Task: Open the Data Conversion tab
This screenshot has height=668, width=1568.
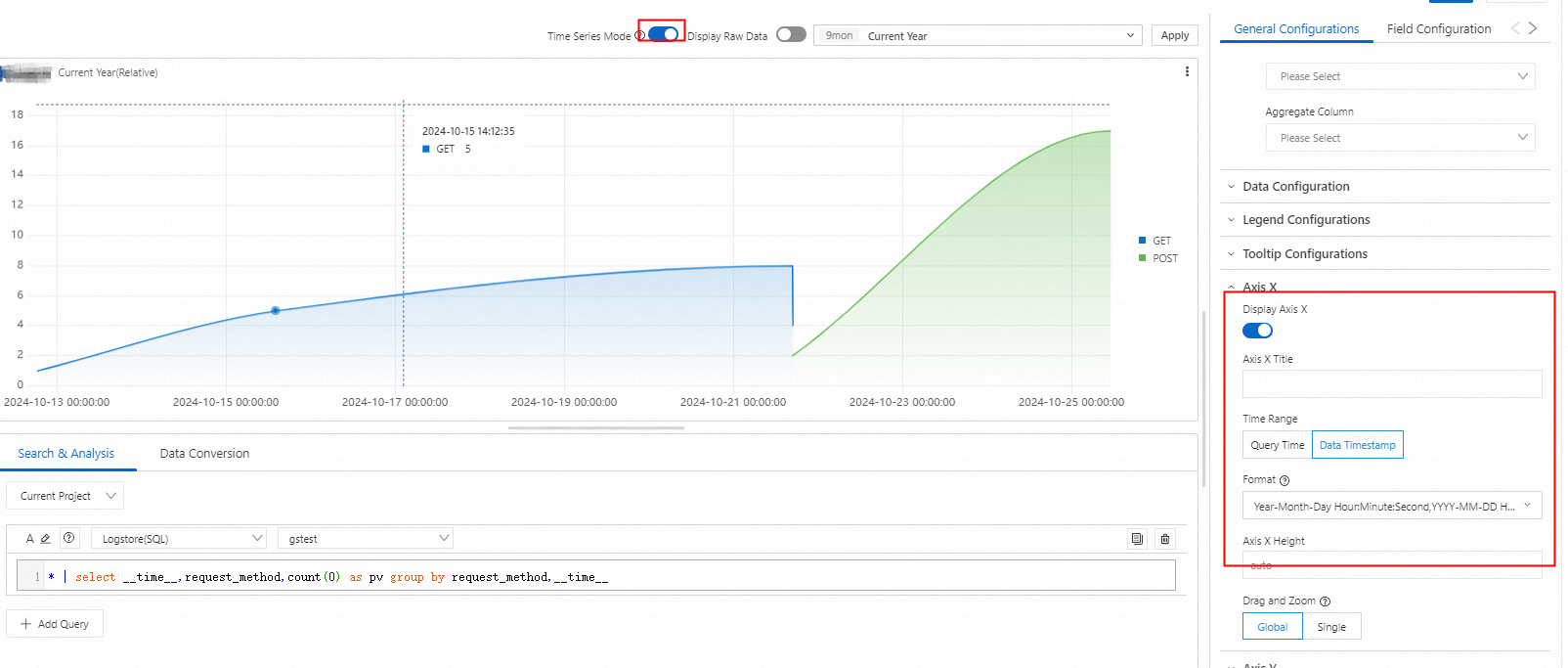Action: (204, 454)
